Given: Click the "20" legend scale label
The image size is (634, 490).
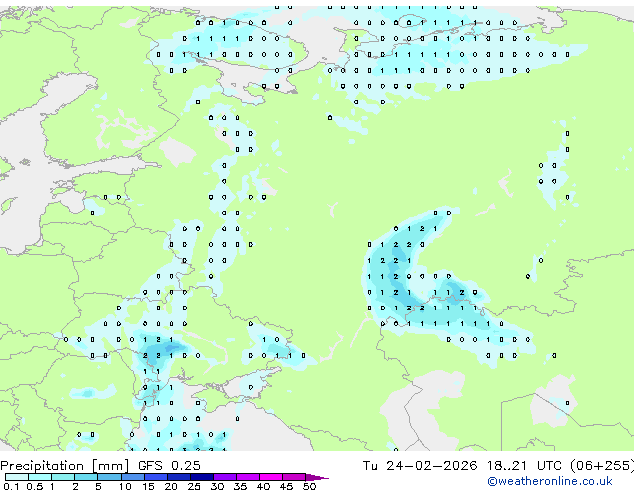Looking at the screenshot, I should click(171, 486).
